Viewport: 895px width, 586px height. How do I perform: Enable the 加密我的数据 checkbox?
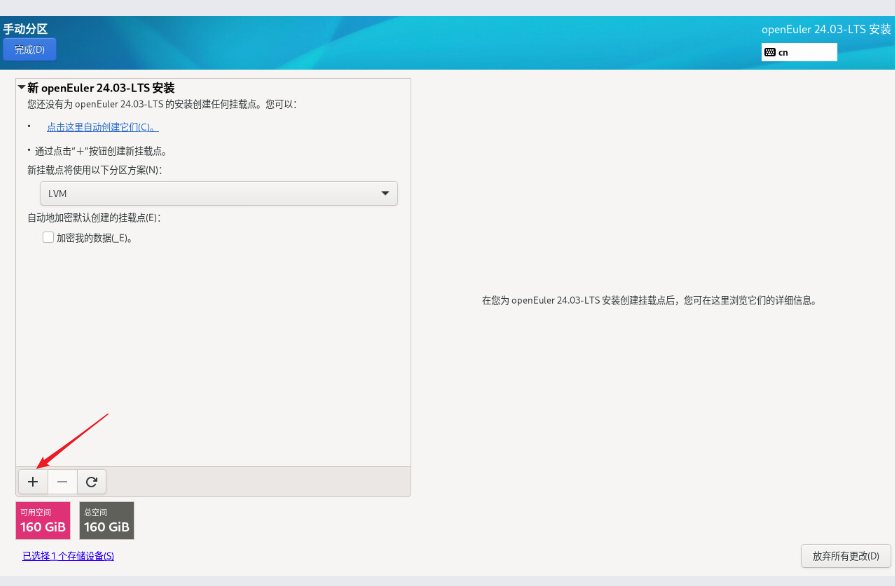pos(49,237)
